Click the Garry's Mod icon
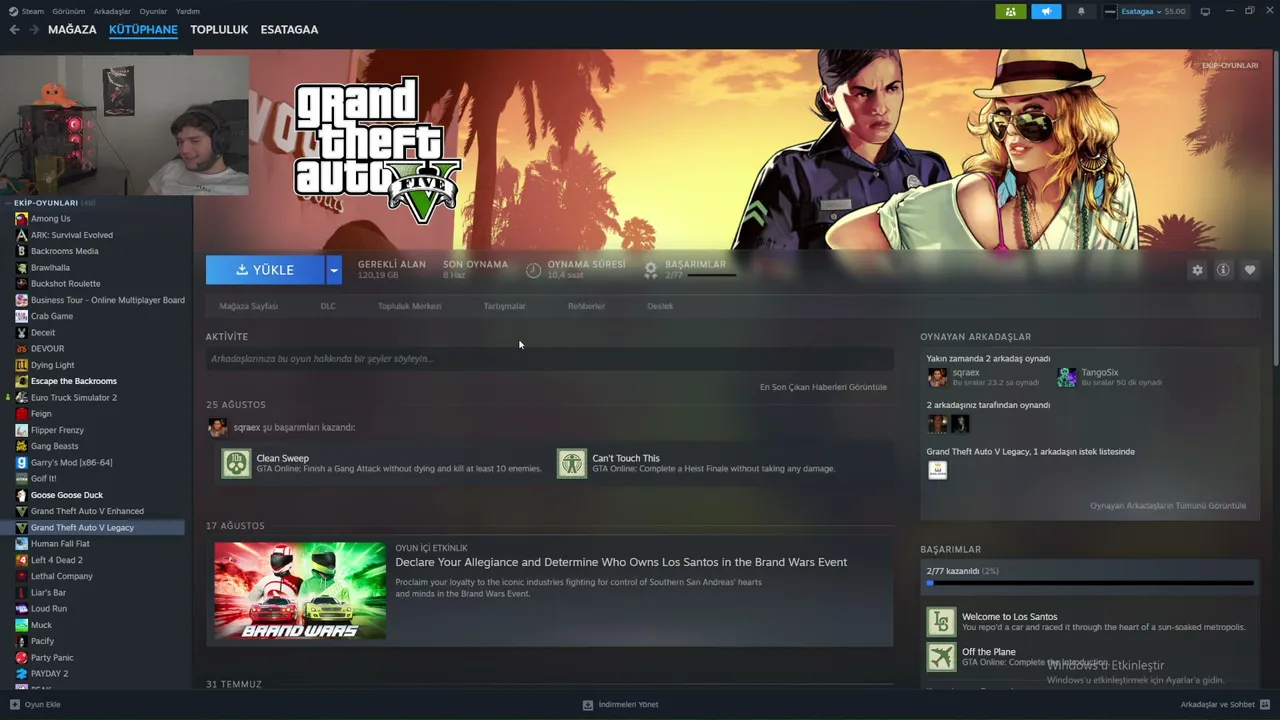Image resolution: width=1280 pixels, height=720 pixels. (x=21, y=463)
